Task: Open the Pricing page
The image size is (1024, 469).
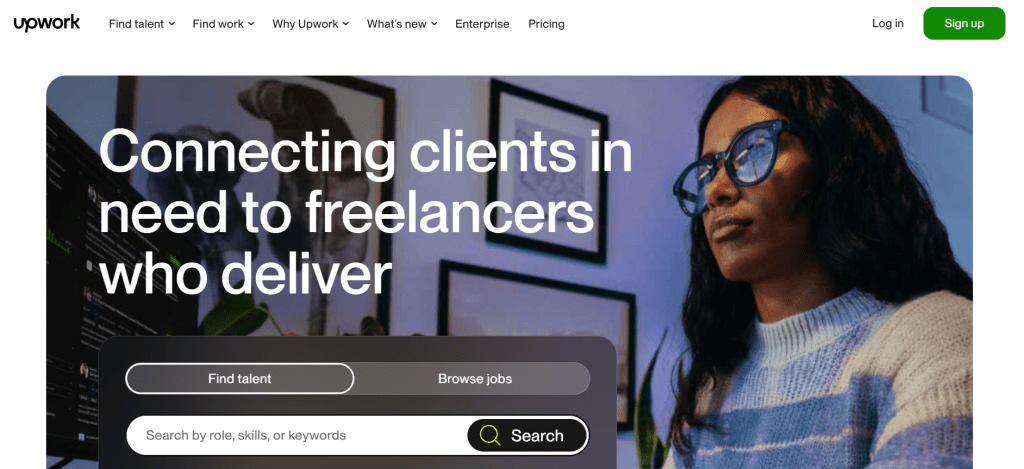Action: [x=546, y=24]
